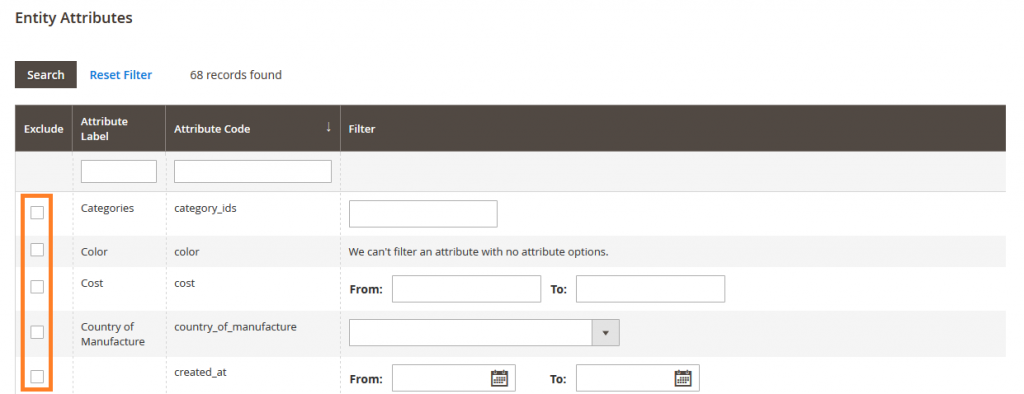Click the cost To input field

point(650,289)
